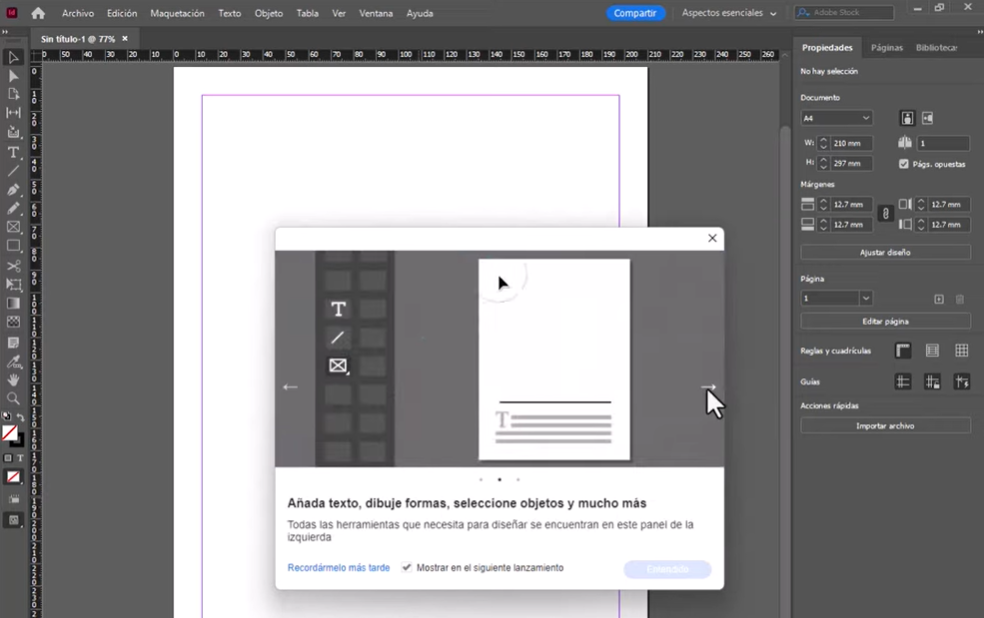Select the Zoom tool
This screenshot has width=984, height=618.
[13, 398]
